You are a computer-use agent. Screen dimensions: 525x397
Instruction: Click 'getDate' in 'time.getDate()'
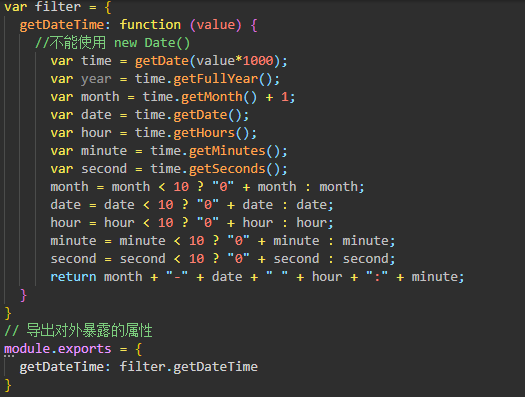click(x=200, y=115)
